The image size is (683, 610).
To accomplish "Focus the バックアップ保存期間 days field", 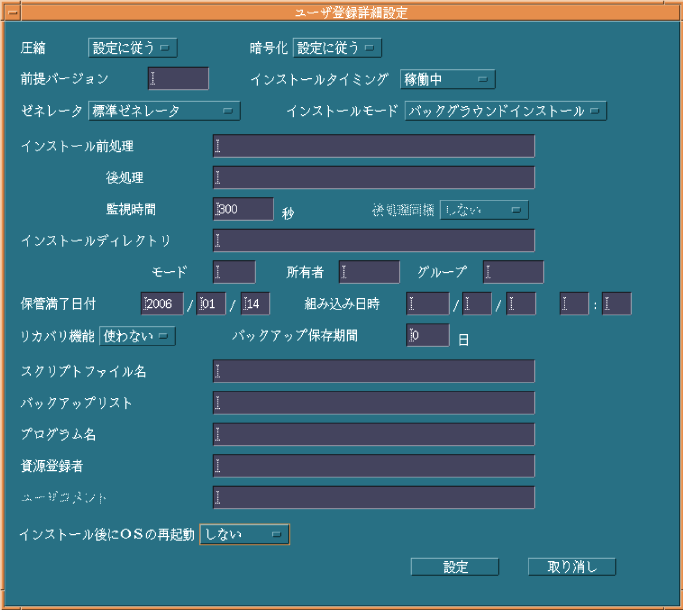I will click(428, 336).
